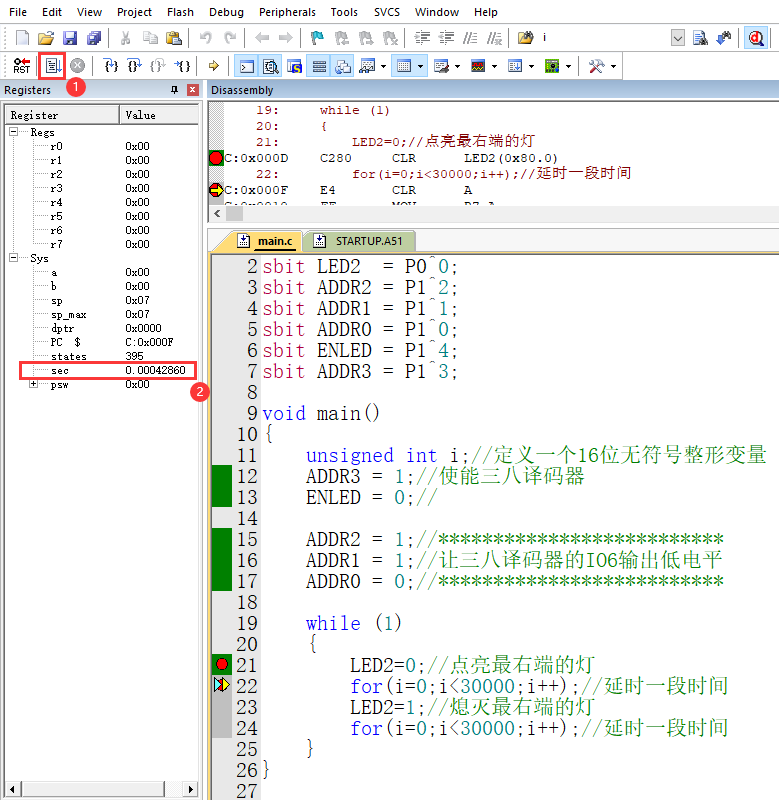Click the Step Over debug icon

pos(135,66)
